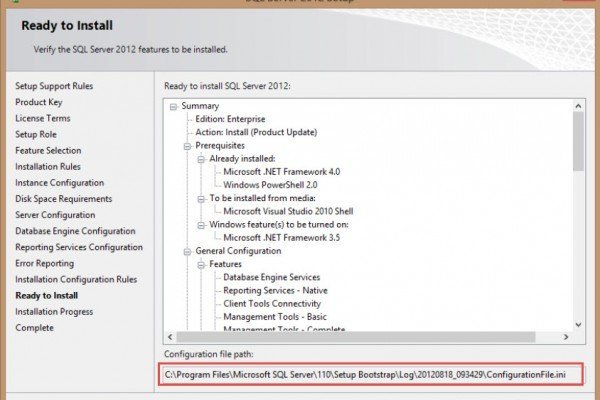The height and width of the screenshot is (400, 600).
Task: Click the up arrow of vertical scrollbar
Action: coord(578,106)
